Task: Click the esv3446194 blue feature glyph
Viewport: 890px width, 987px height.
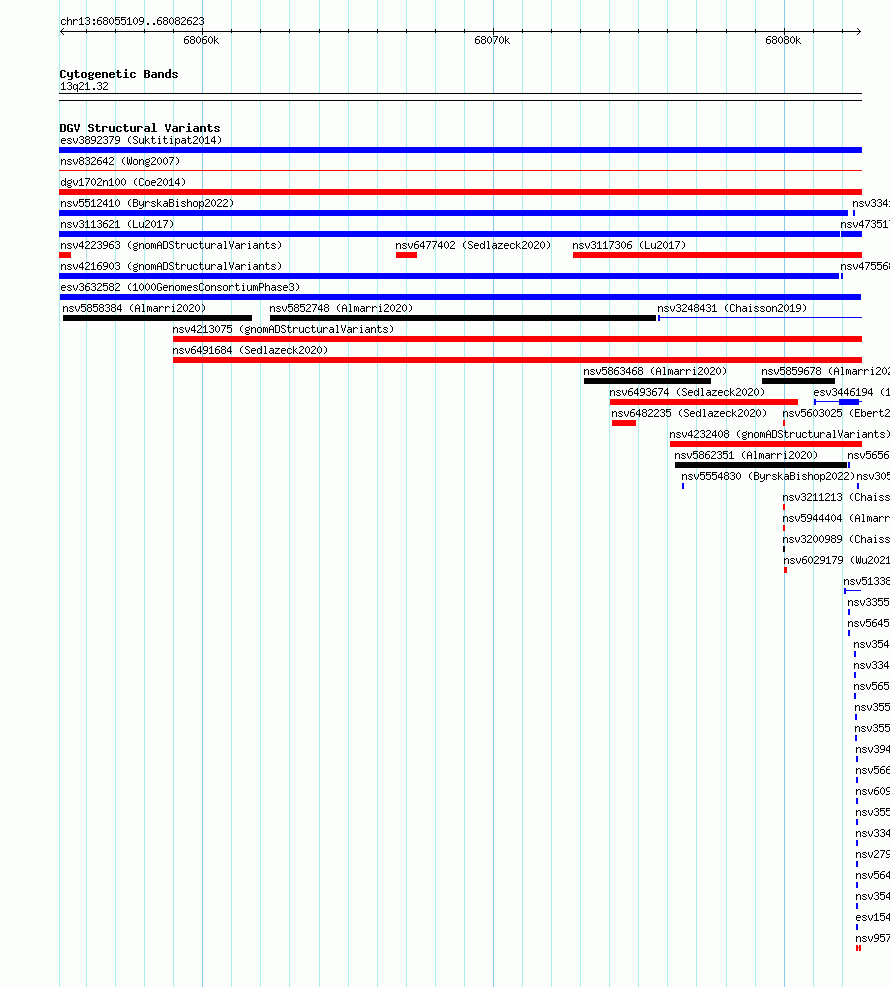Action: [x=837, y=402]
